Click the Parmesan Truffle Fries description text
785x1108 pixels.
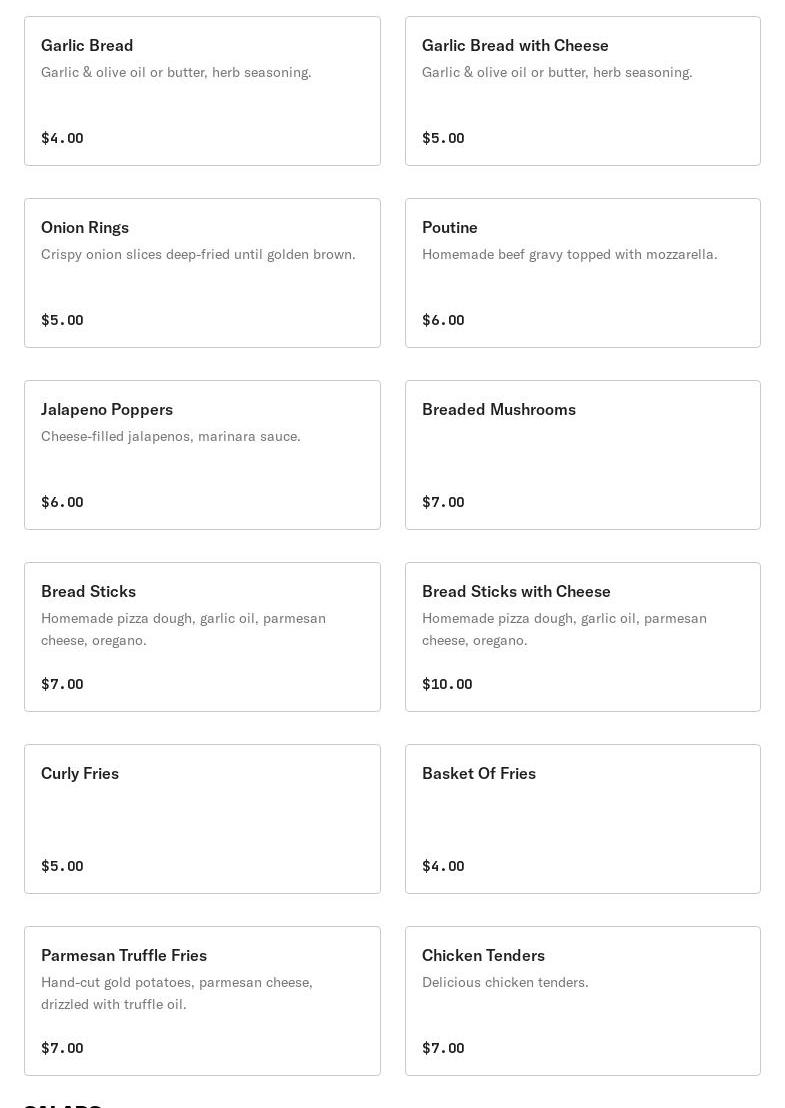pos(177,993)
